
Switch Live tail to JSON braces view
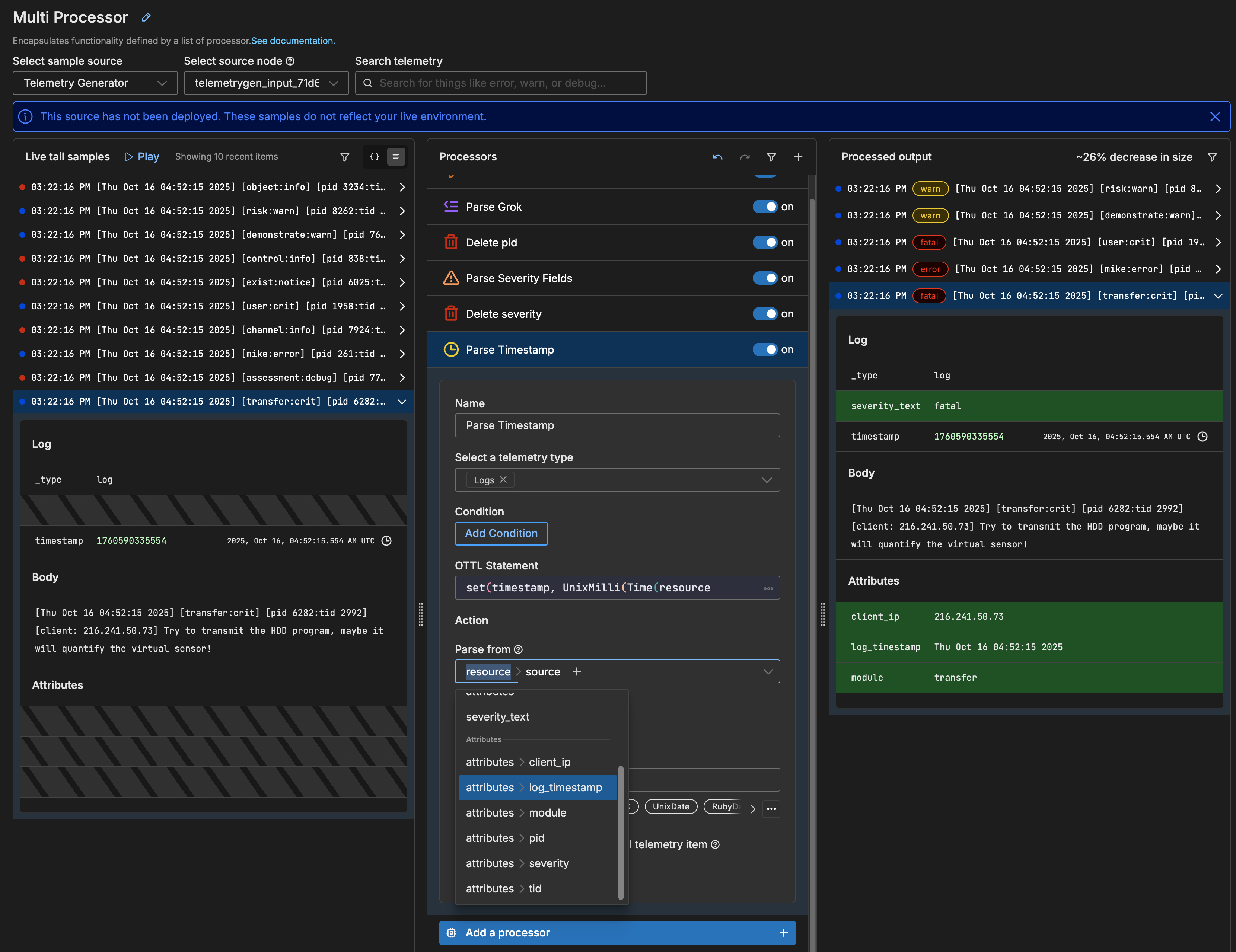pyautogui.click(x=374, y=157)
